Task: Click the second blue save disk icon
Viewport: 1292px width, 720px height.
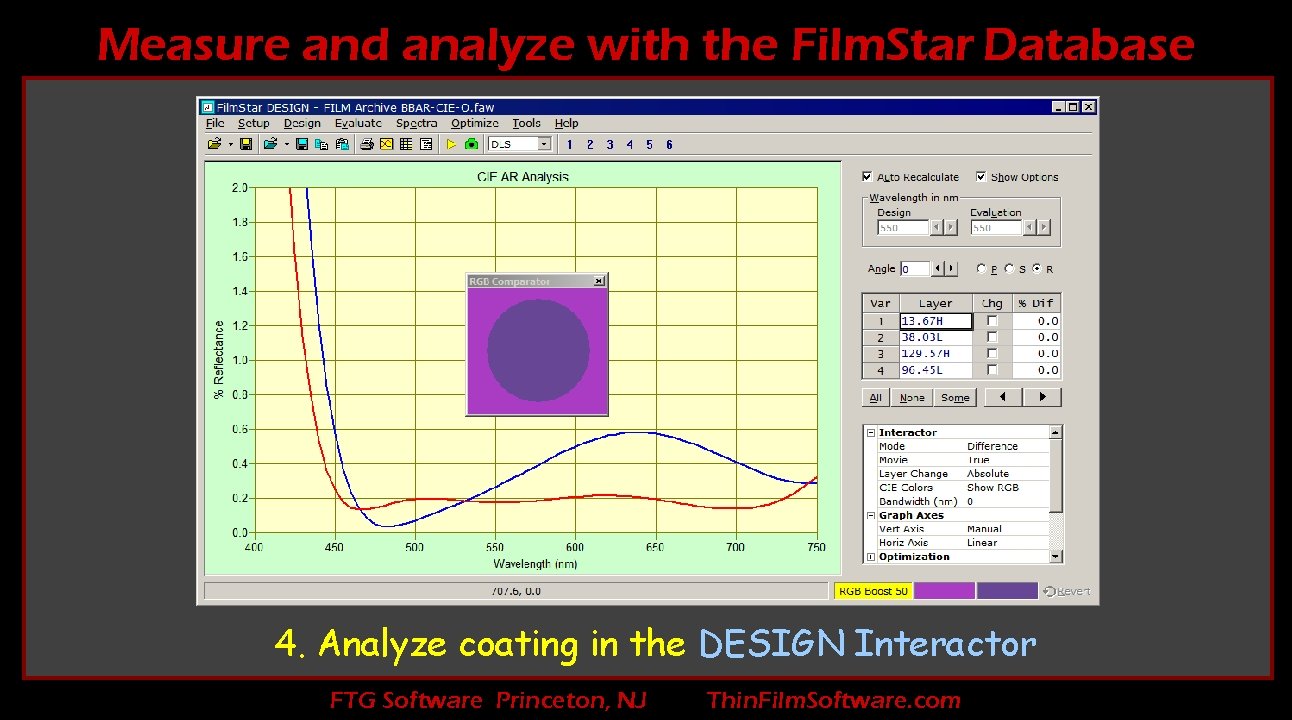Action: pyautogui.click(x=302, y=144)
